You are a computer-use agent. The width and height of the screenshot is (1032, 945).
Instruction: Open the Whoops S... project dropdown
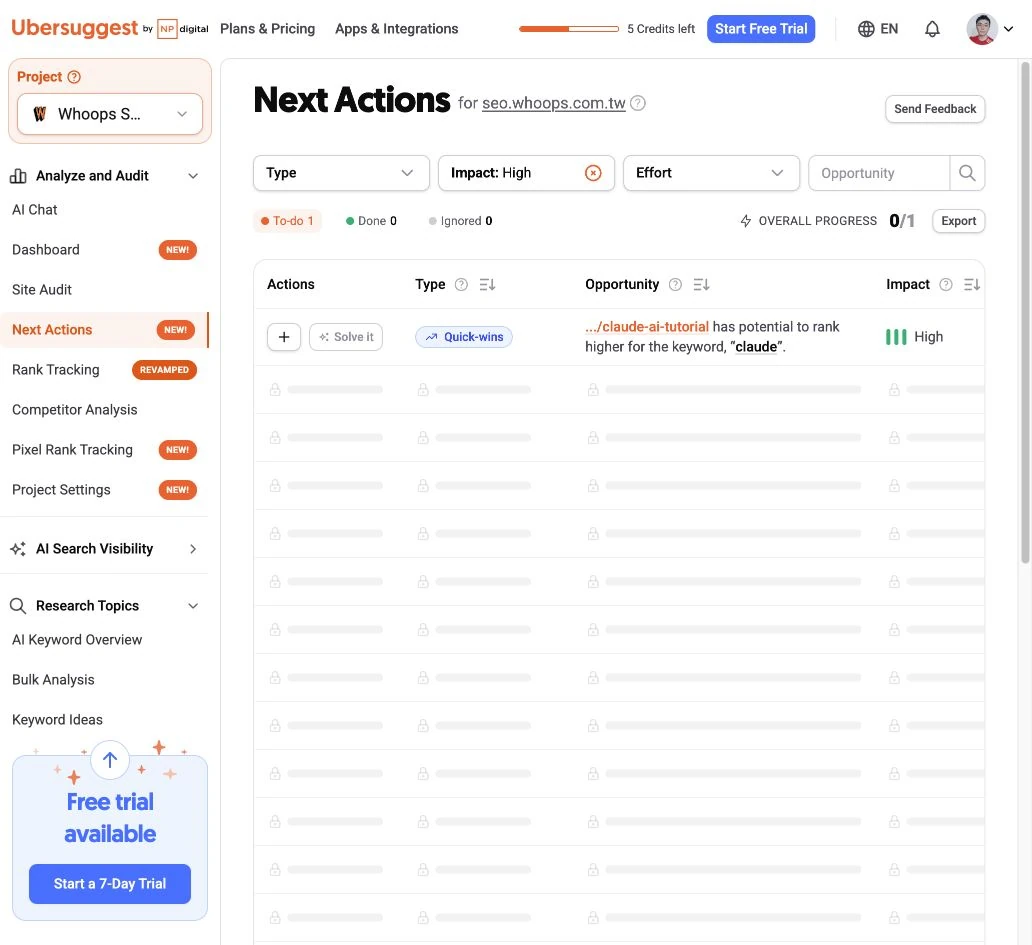(x=110, y=114)
